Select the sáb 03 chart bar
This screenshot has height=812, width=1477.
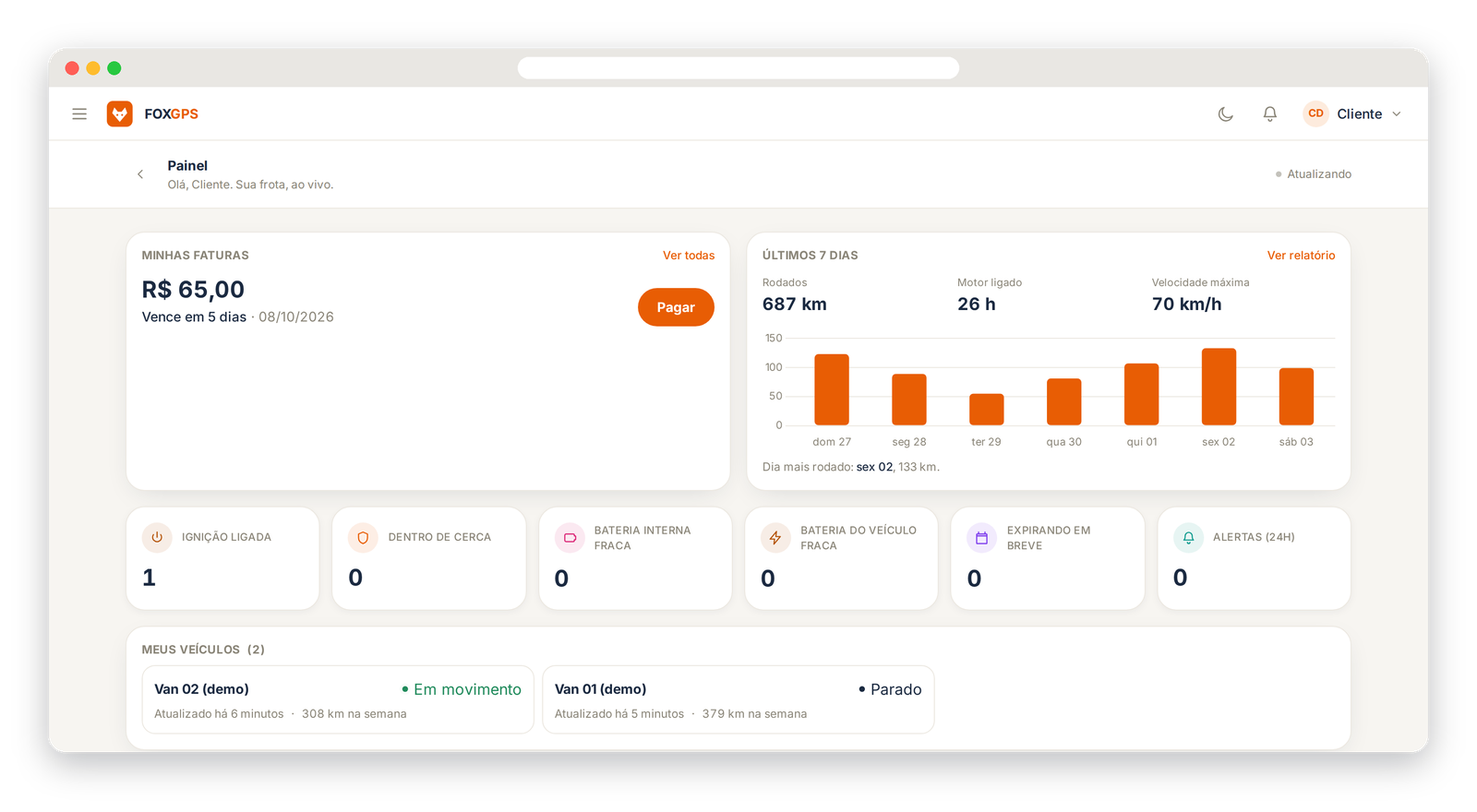(1296, 397)
